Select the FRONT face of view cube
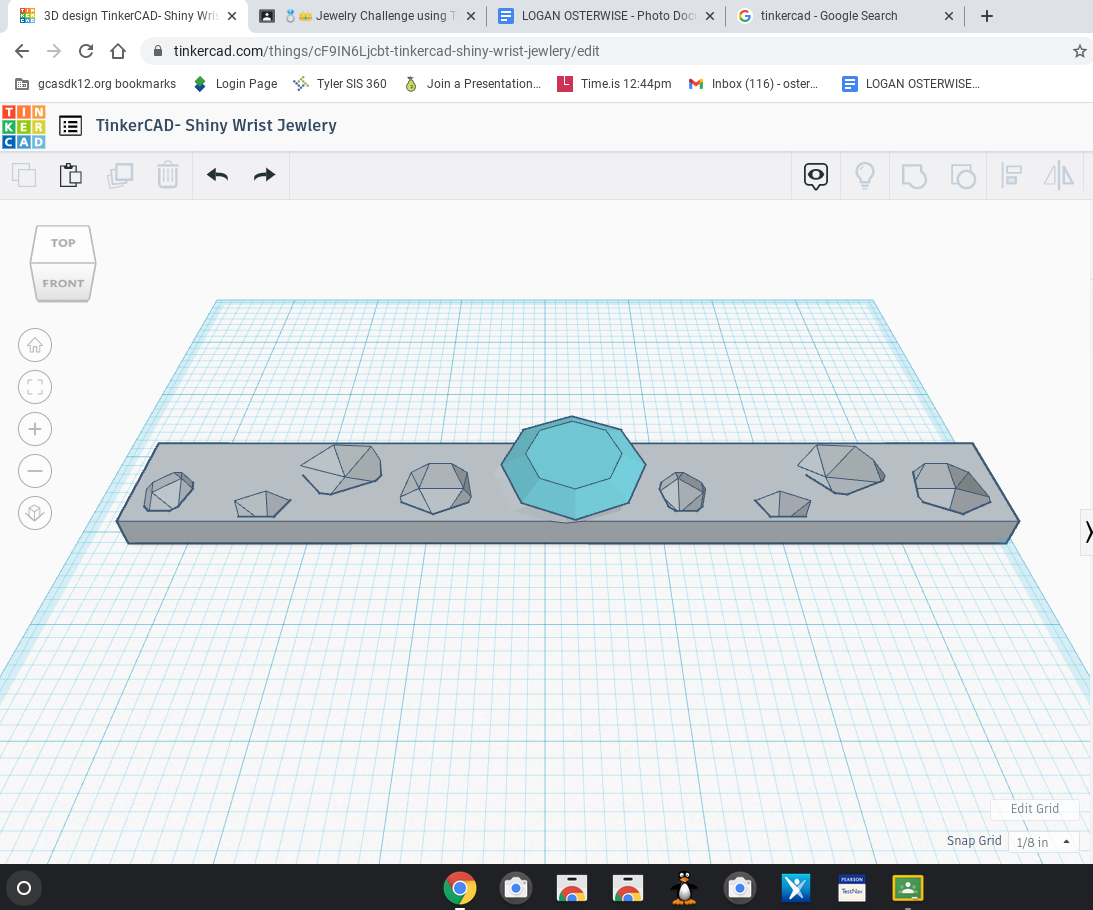The height and width of the screenshot is (910, 1093). click(63, 283)
